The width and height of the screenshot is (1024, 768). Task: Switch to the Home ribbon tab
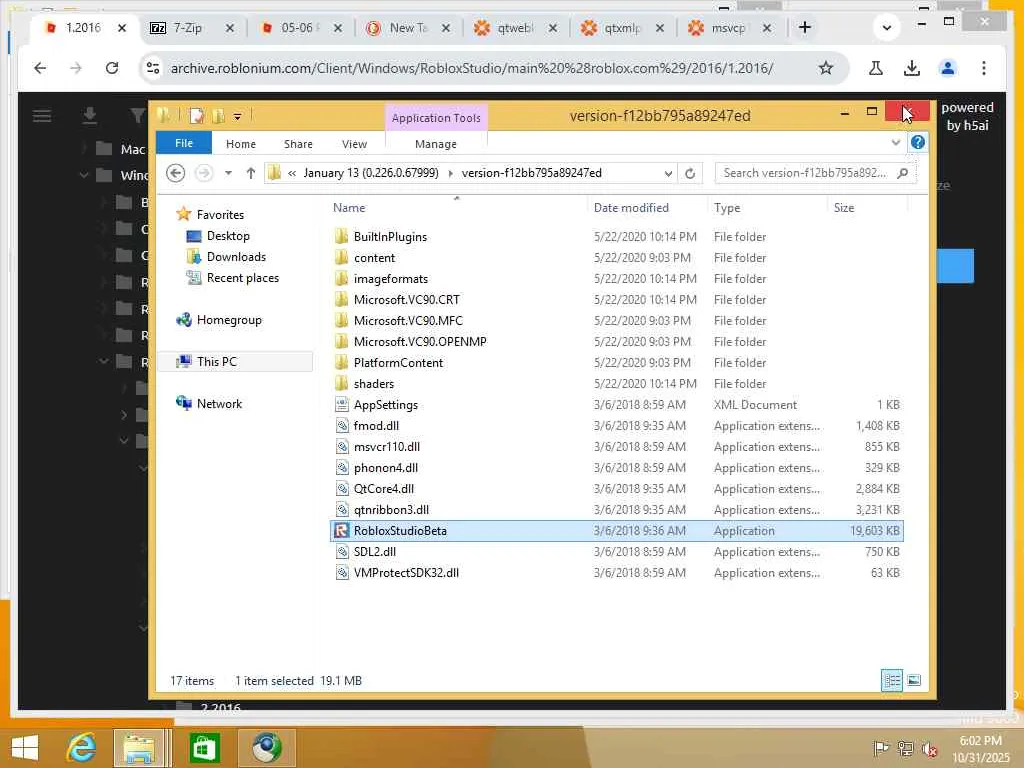pos(240,144)
